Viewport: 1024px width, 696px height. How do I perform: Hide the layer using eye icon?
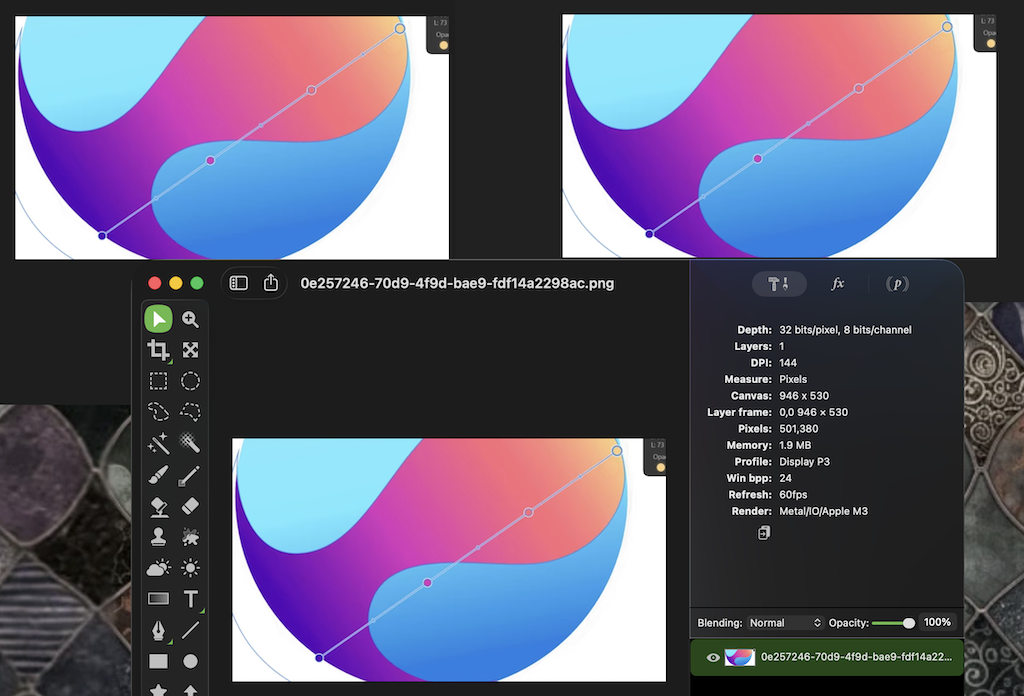(x=713, y=657)
